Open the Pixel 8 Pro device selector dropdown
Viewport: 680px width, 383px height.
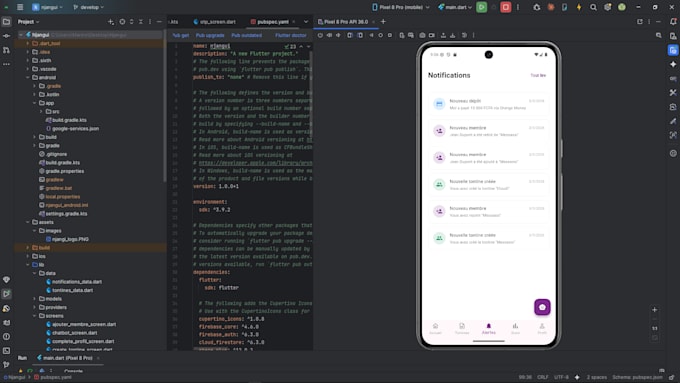click(401, 7)
